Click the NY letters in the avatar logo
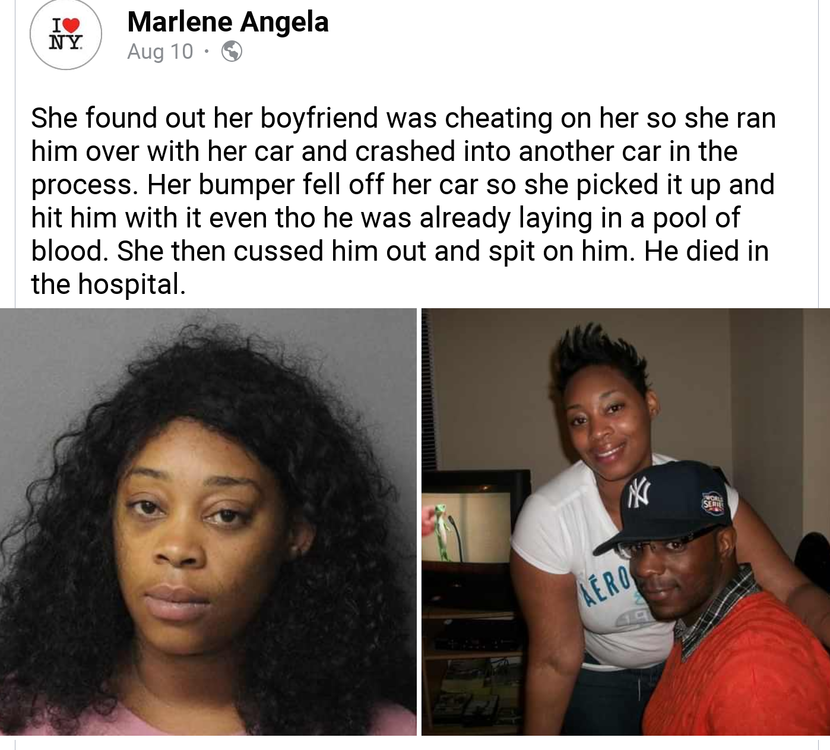Viewport: 830px width, 750px height. point(66,42)
